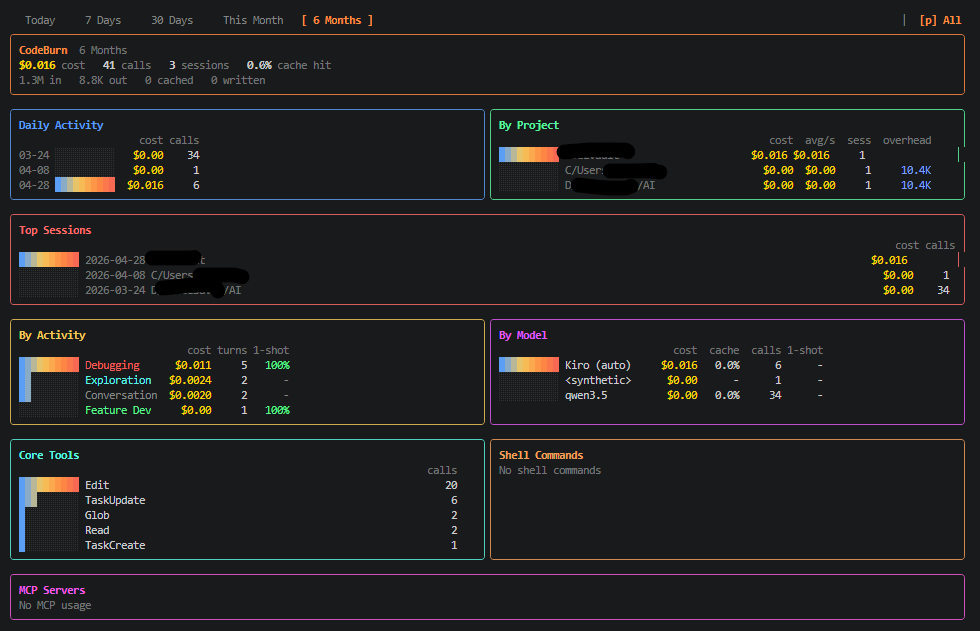Select the TaskUpdate tool row
This screenshot has height=631, width=980.
pos(238,500)
